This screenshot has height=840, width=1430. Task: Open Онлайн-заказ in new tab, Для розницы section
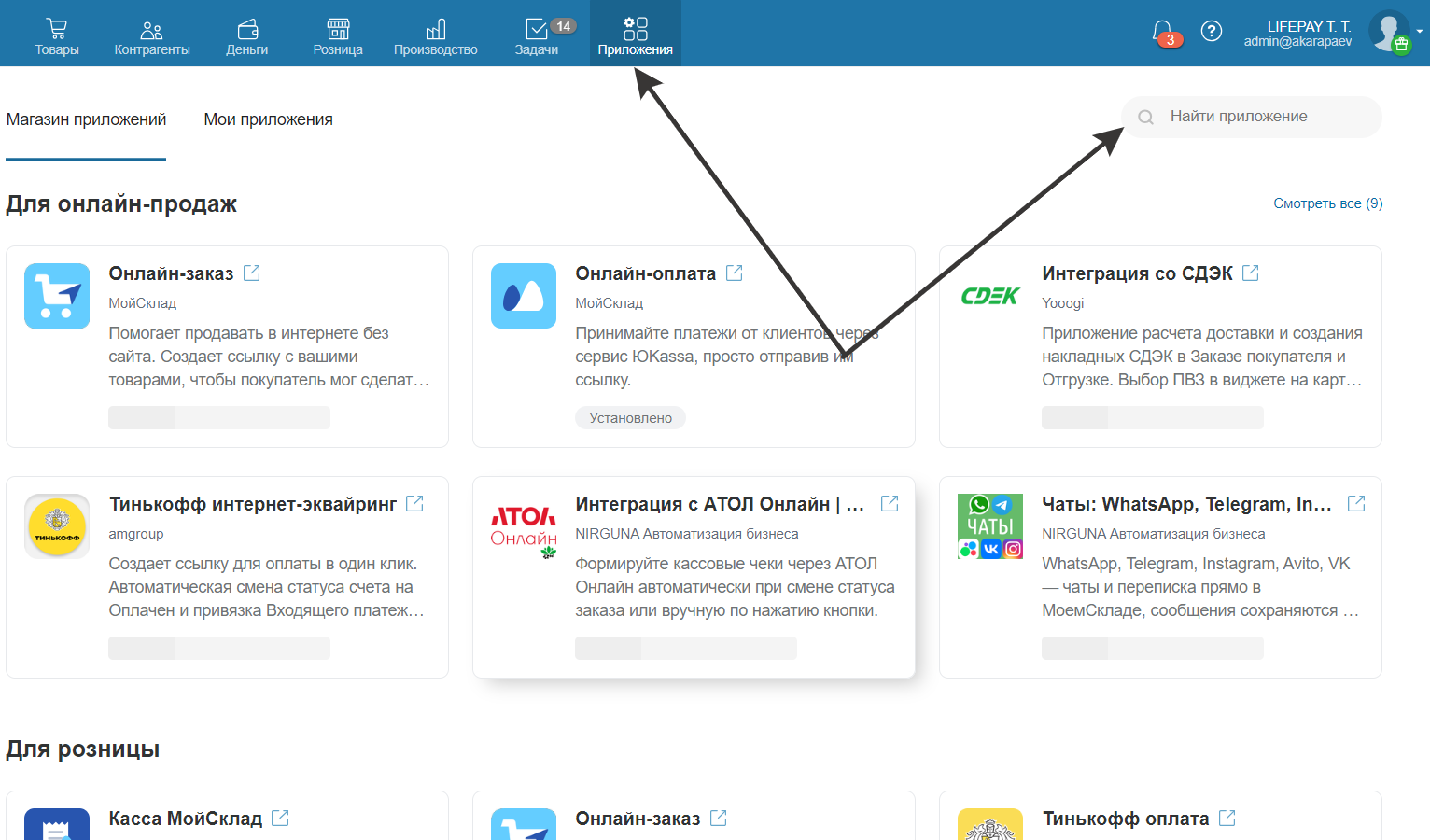(719, 818)
